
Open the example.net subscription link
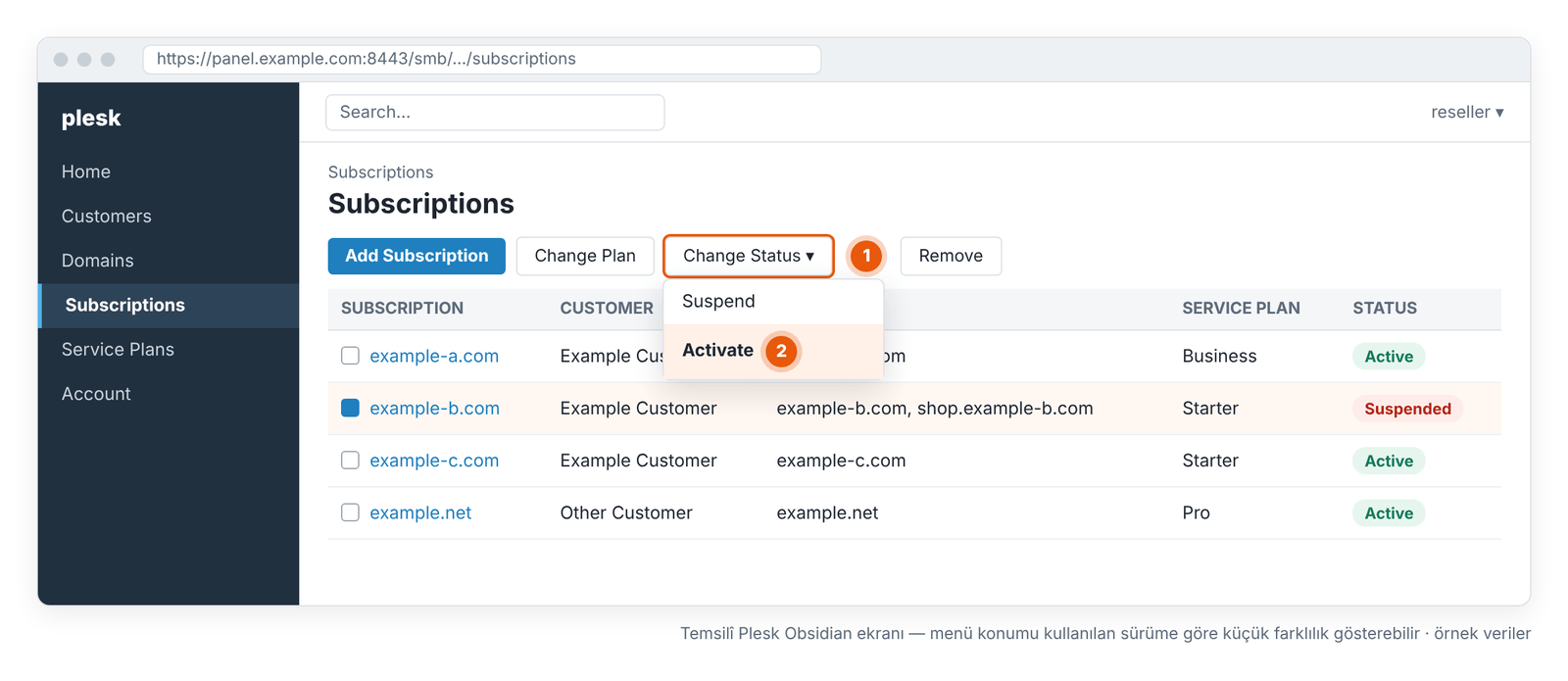420,512
